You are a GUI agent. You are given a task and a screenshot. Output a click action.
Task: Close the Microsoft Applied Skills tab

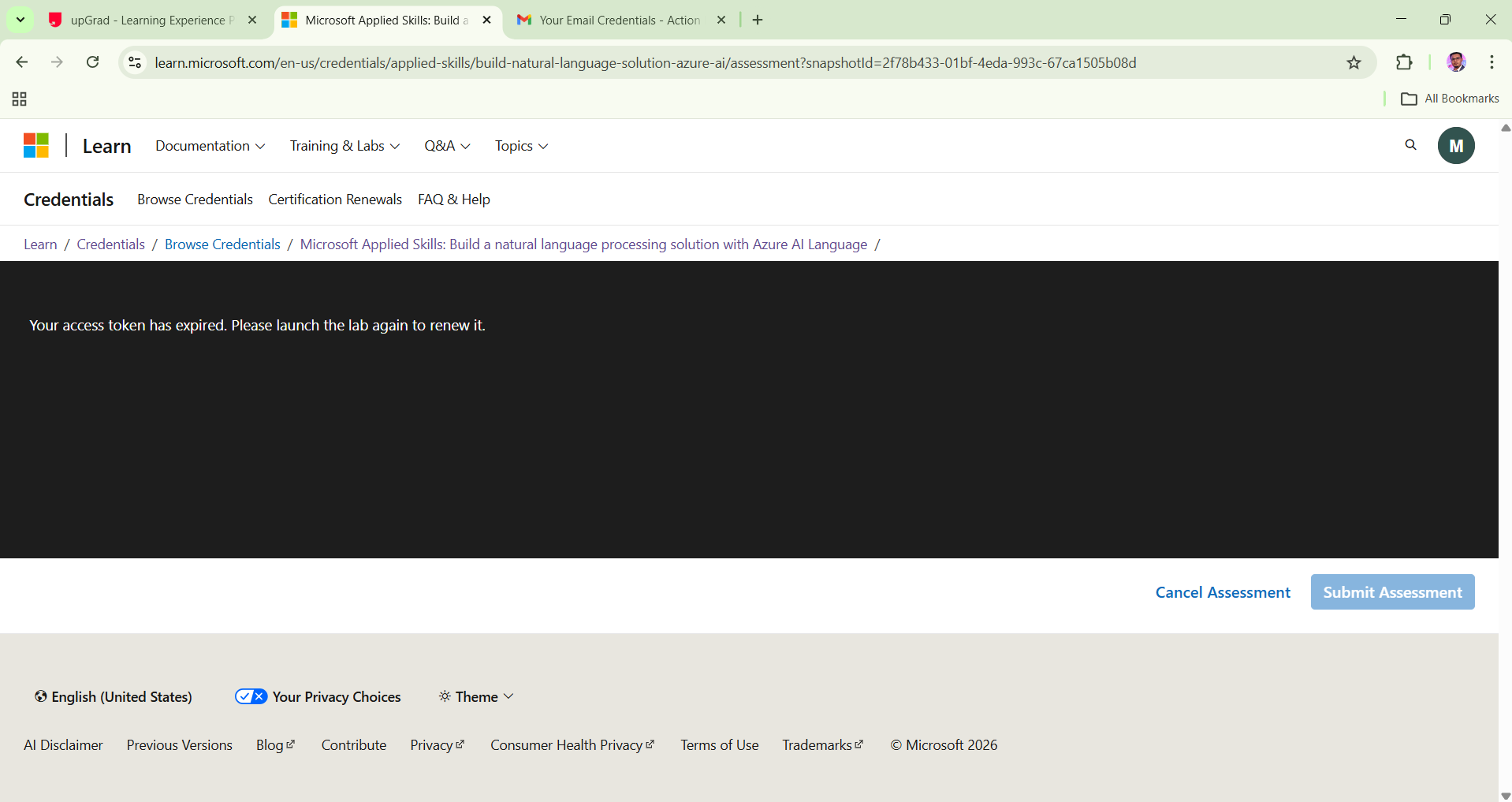coord(487,20)
